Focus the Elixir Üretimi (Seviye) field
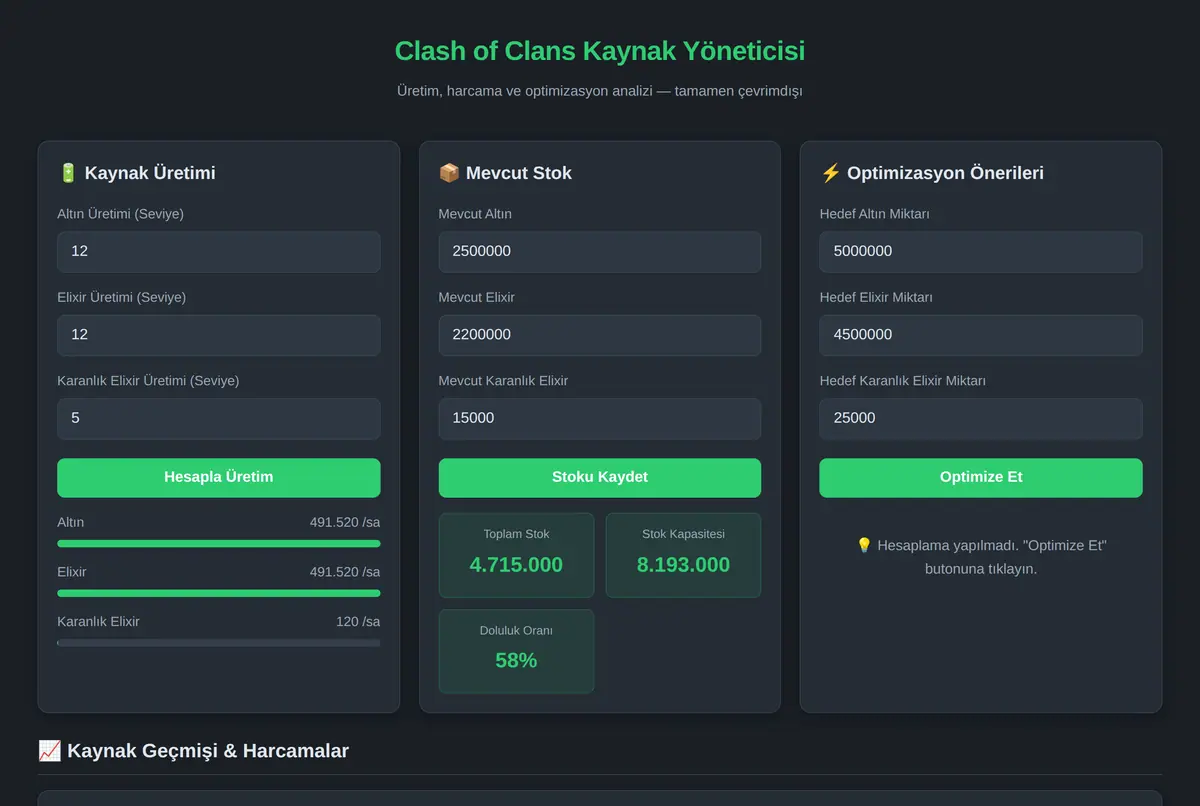 pyautogui.click(x=219, y=335)
